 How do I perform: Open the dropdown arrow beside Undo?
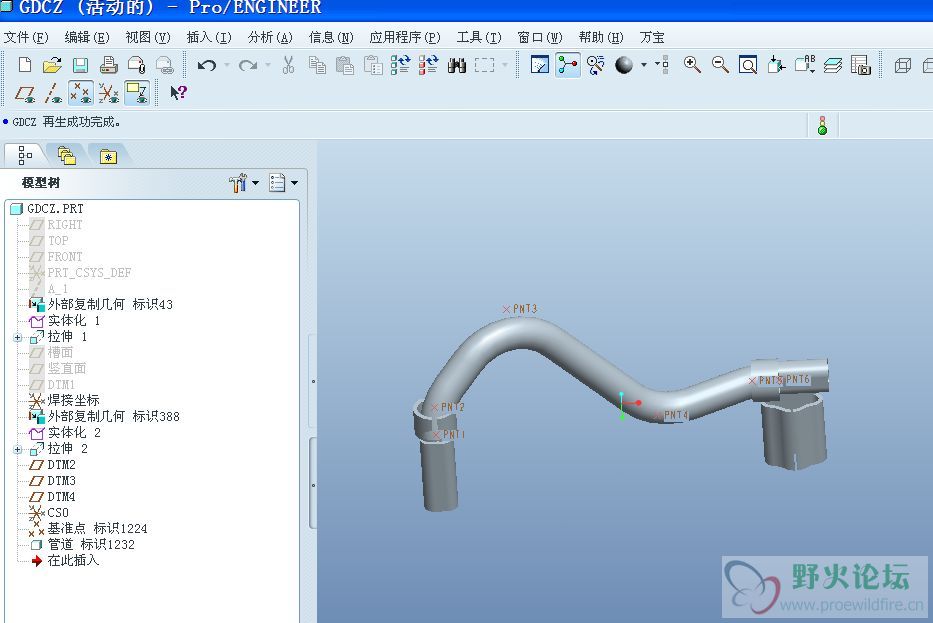tap(227, 65)
